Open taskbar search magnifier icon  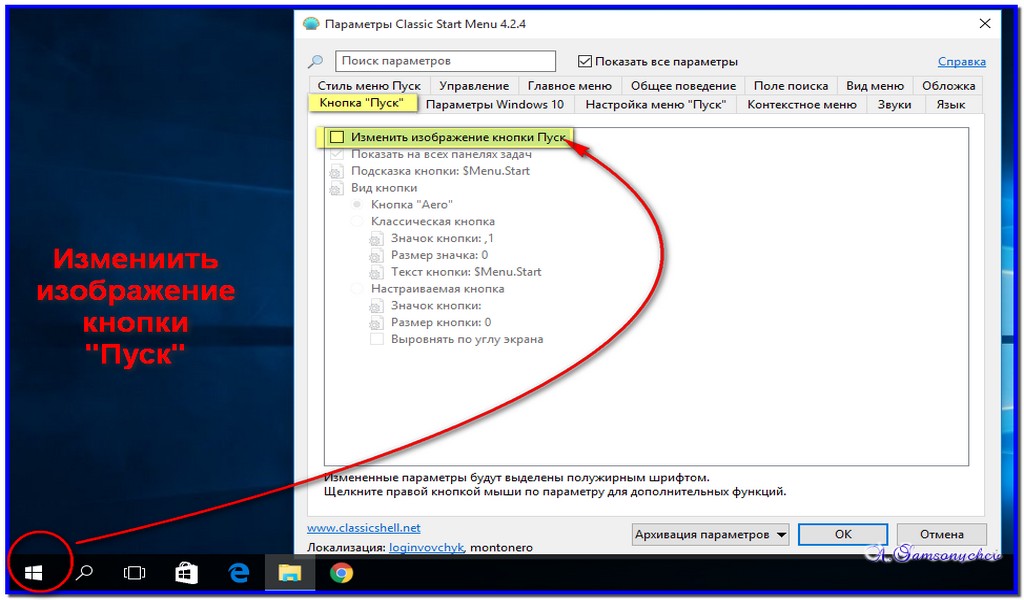pyautogui.click(x=84, y=573)
